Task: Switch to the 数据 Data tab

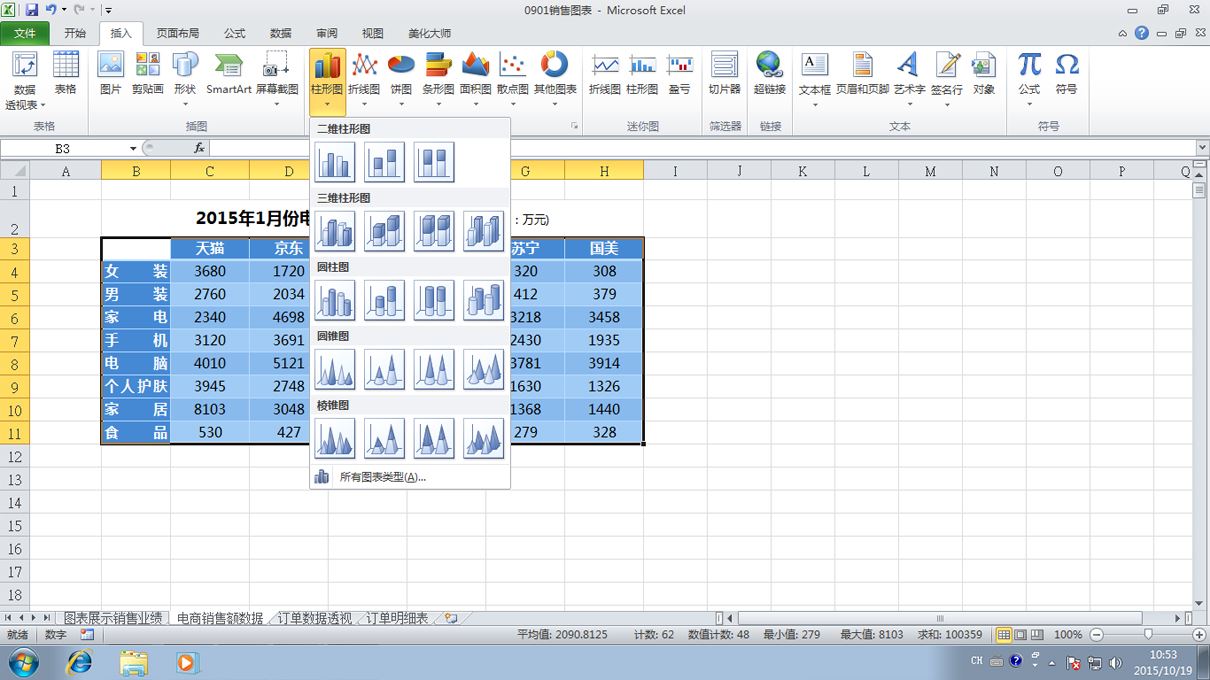Action: click(281, 33)
